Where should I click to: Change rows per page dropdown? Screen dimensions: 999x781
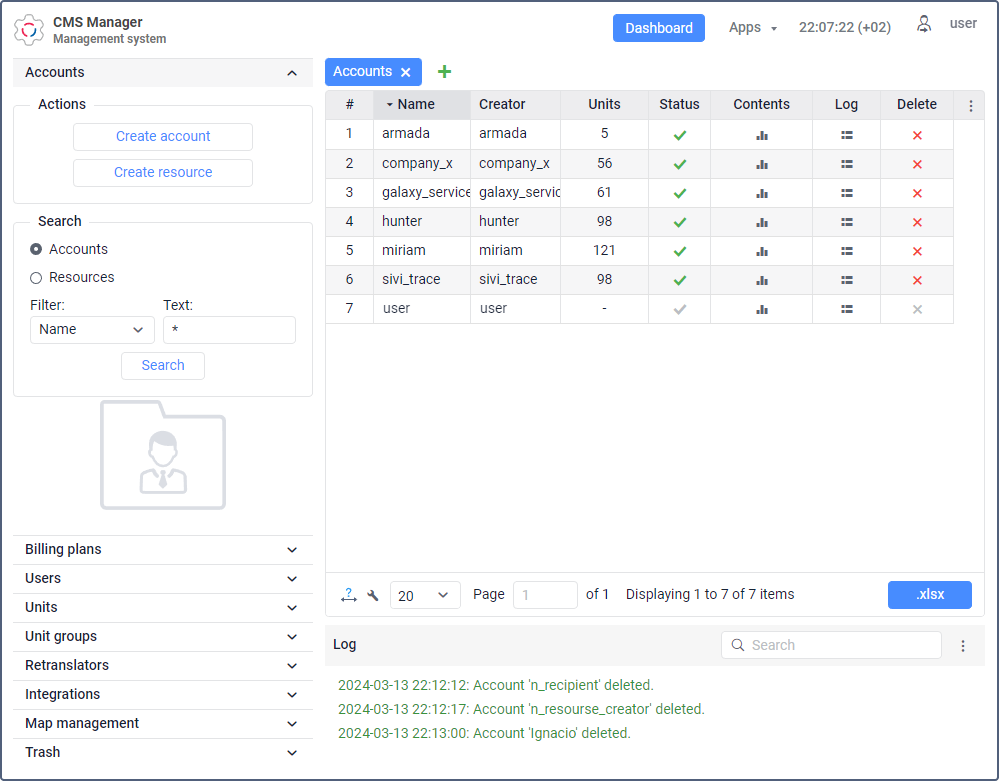pyautogui.click(x=425, y=596)
